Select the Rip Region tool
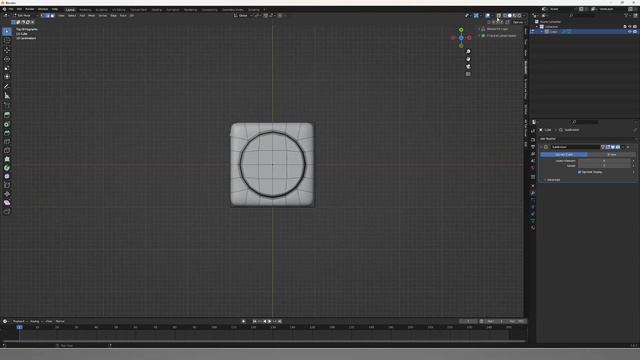The image size is (640, 360). click(x=7, y=211)
